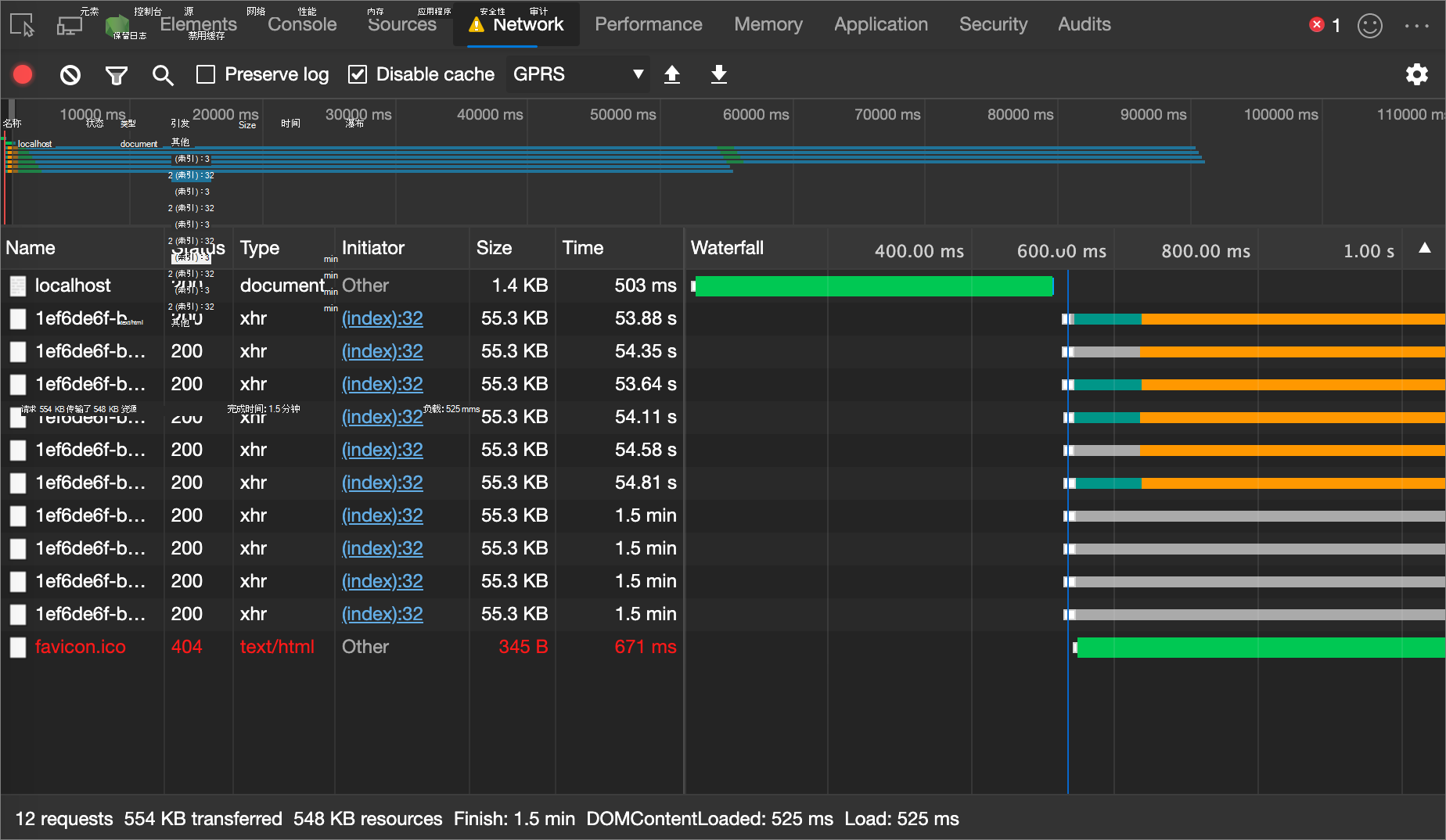Switch to the Console tab
1446x840 pixels.
[x=302, y=24]
